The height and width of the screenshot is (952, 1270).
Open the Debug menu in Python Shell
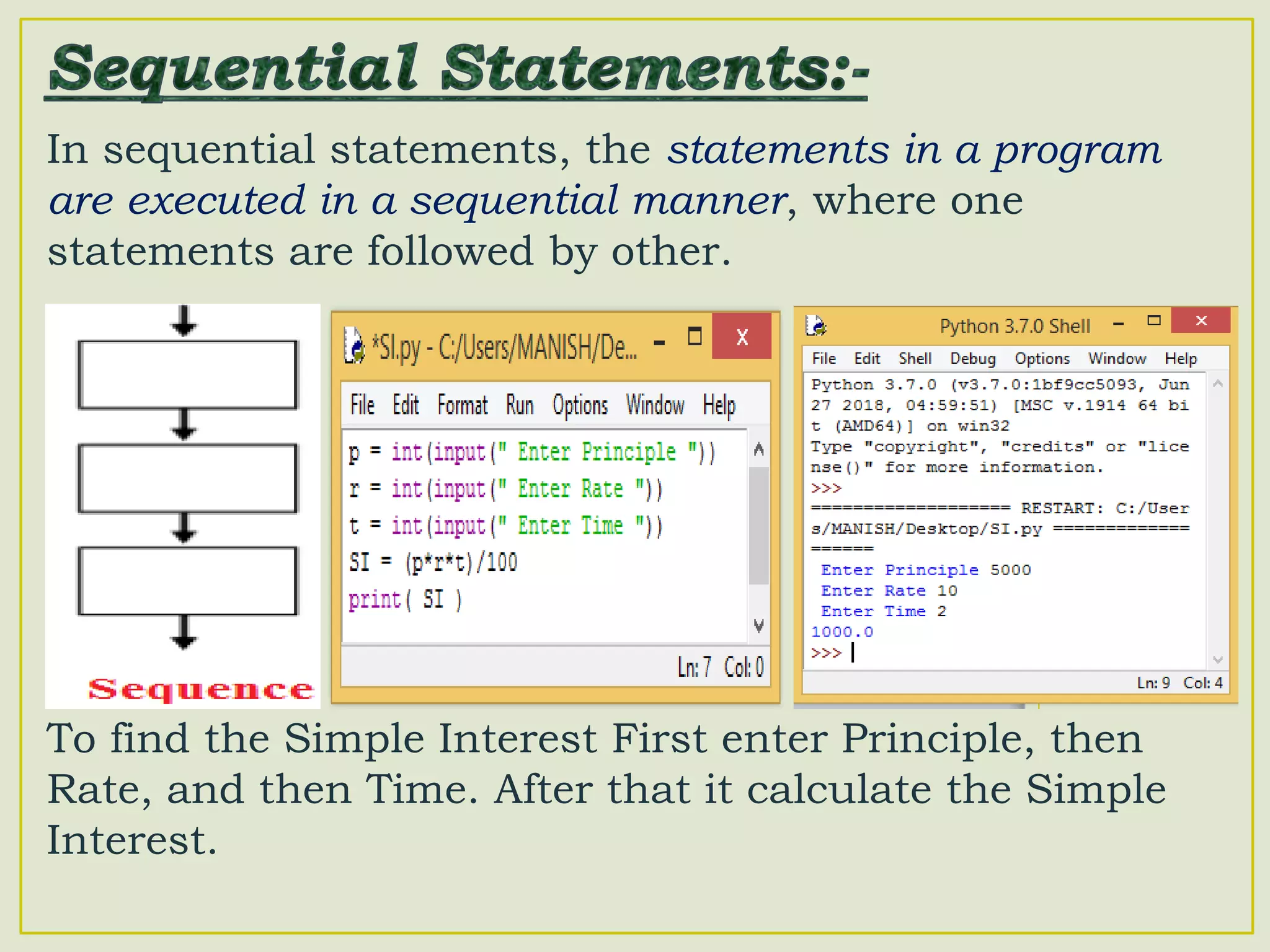click(972, 358)
